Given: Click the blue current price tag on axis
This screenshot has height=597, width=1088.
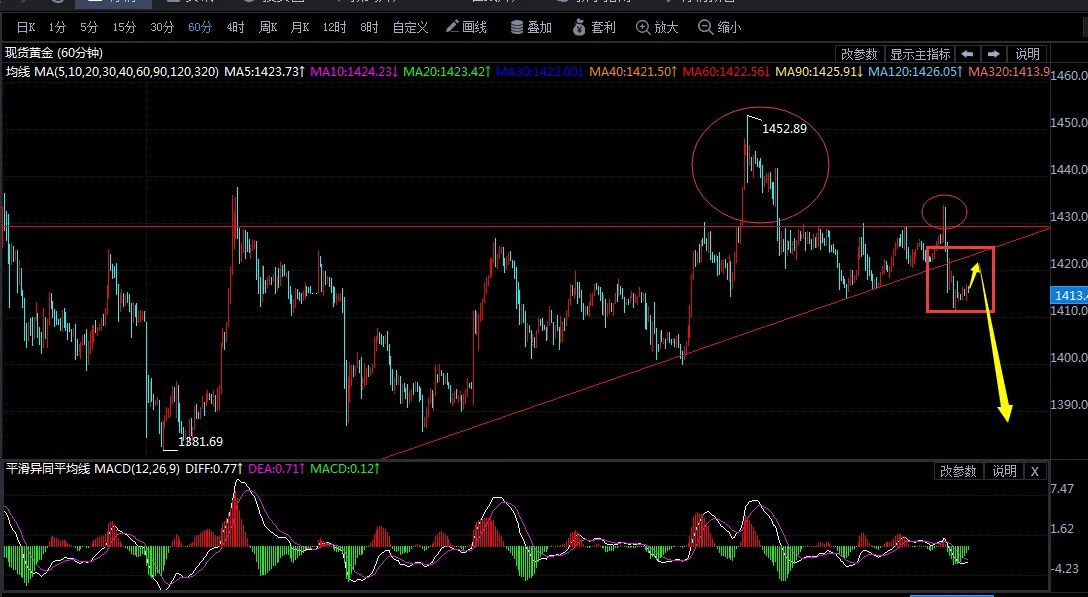Looking at the screenshot, I should point(1070,296).
